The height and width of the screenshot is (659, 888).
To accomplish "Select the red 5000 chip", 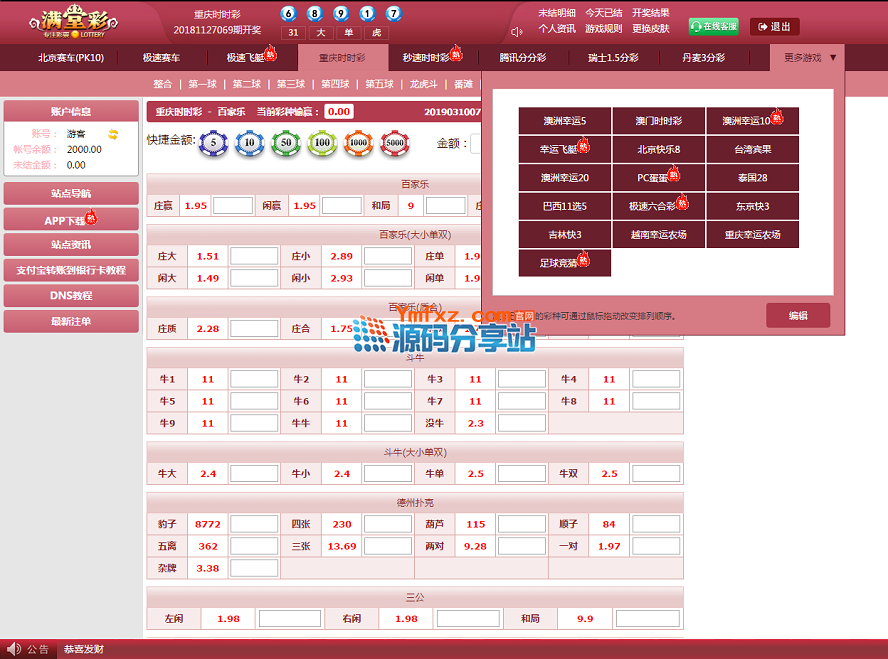I will (395, 144).
